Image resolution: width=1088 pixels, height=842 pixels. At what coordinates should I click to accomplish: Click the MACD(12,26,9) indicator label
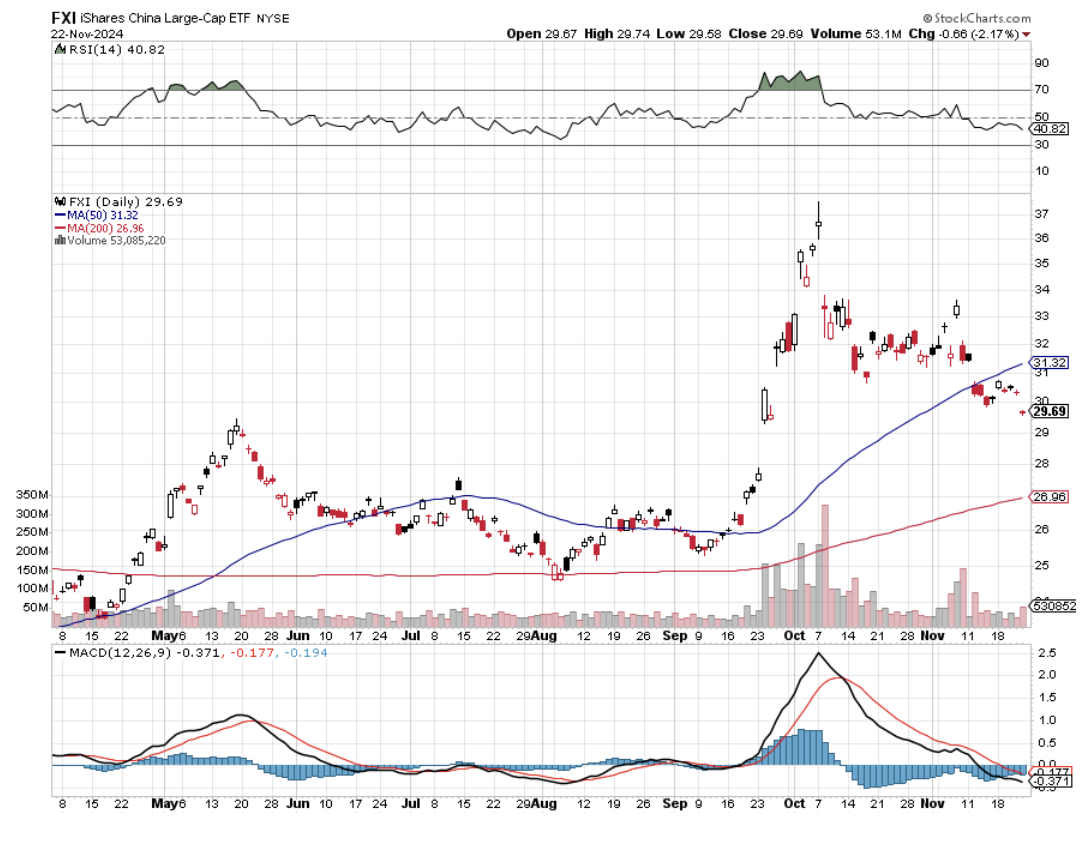click(111, 653)
